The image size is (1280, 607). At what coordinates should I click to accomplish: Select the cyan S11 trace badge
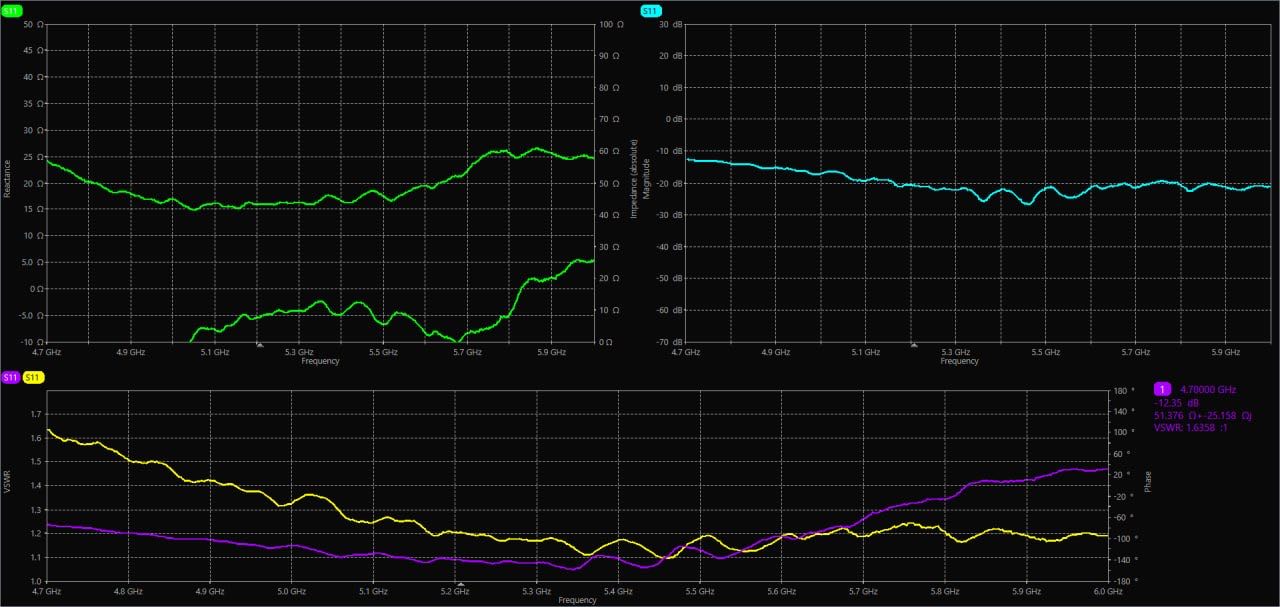point(650,10)
